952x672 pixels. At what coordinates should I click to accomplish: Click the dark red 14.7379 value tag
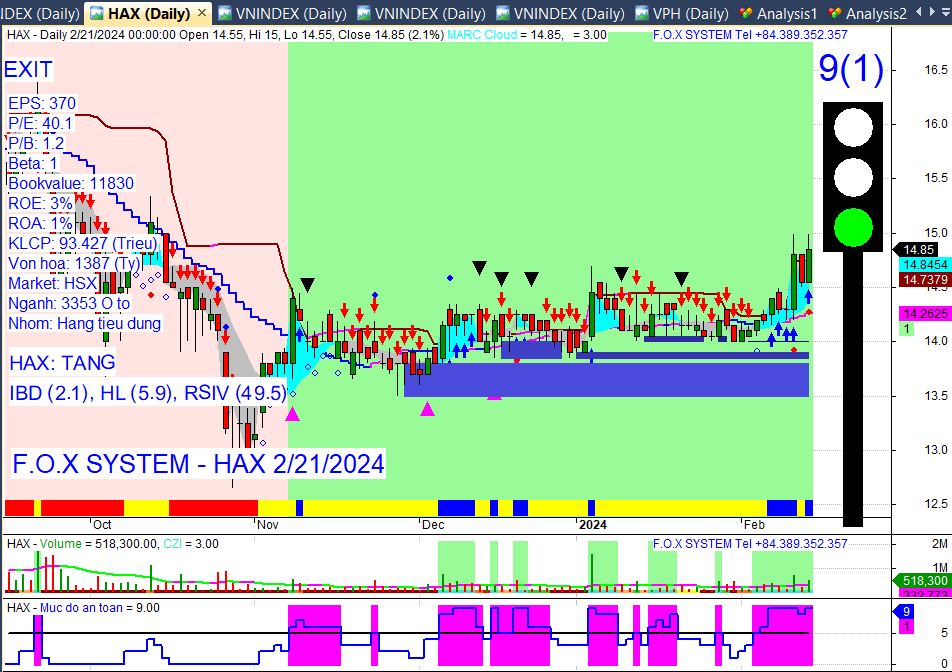925,280
